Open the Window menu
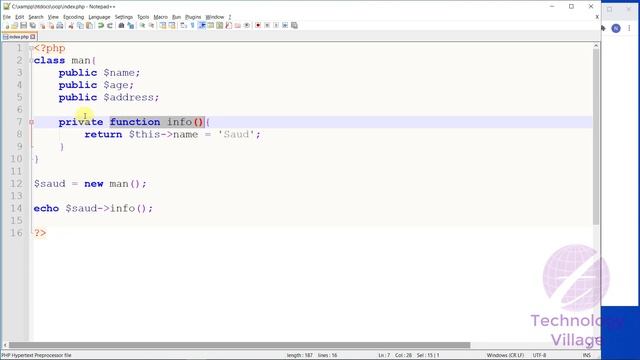 click(215, 17)
